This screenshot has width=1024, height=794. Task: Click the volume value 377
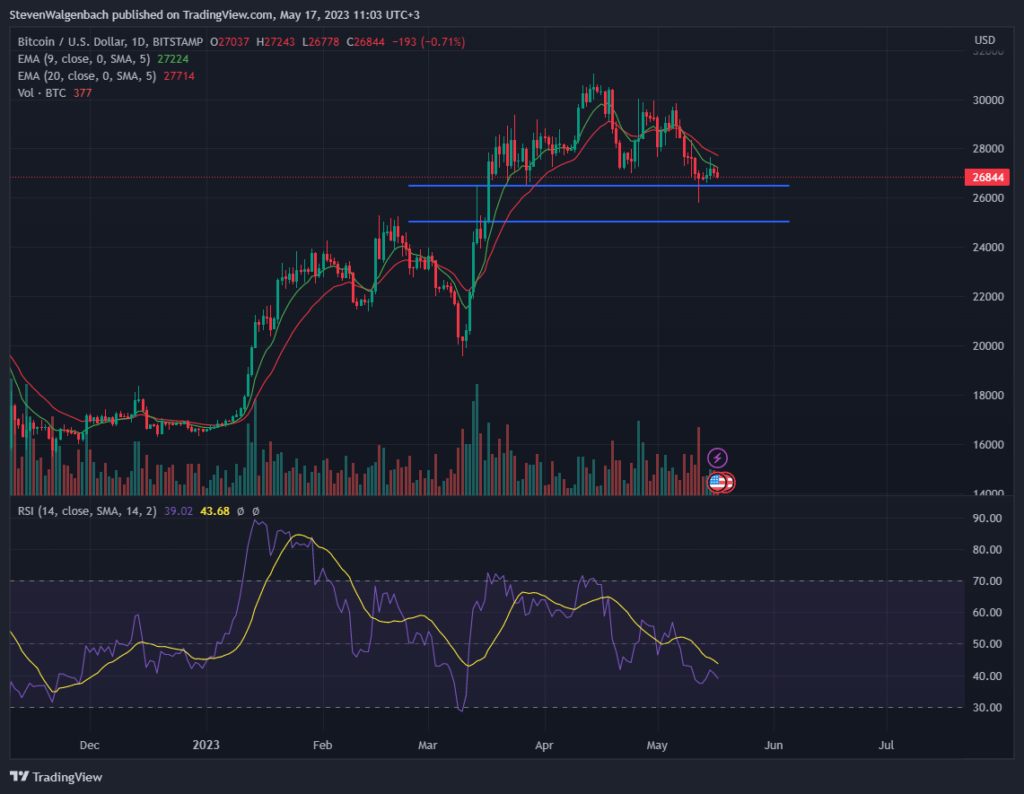[82, 93]
